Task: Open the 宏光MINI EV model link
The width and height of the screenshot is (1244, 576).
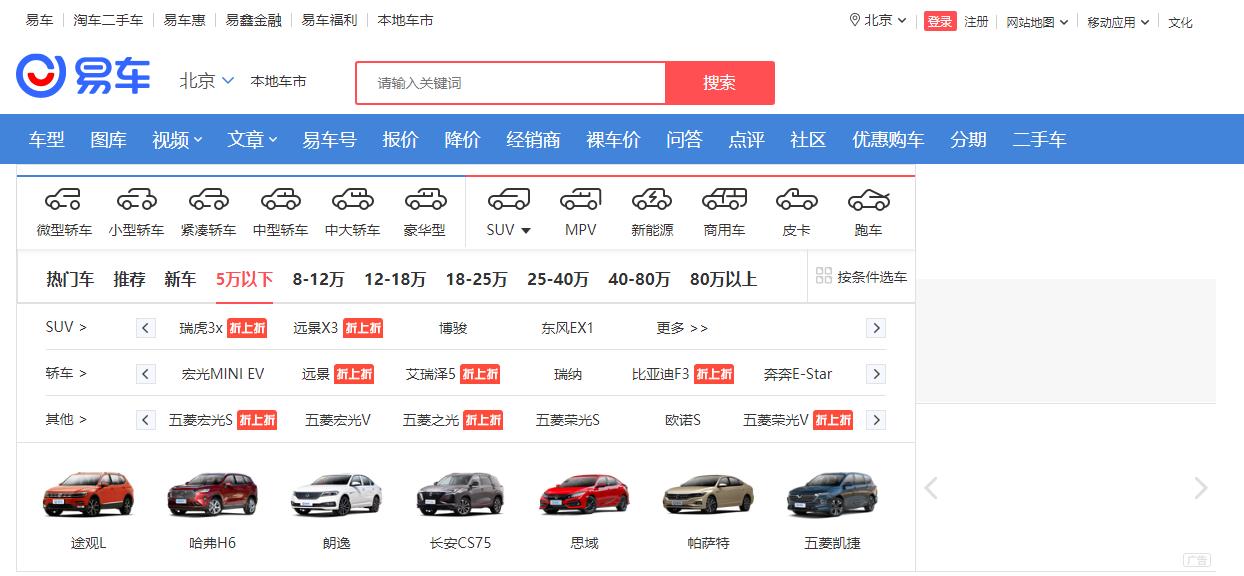Action: [x=223, y=374]
